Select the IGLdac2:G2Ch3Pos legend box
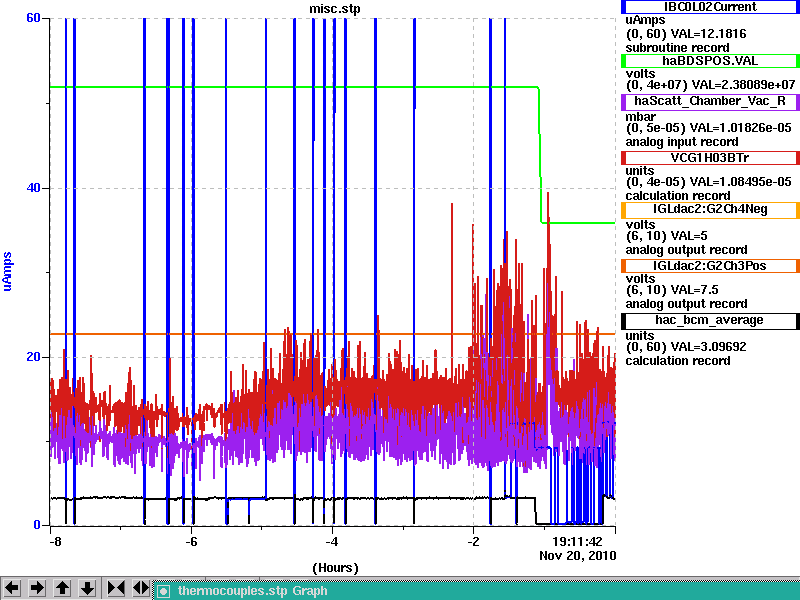Image resolution: width=800 pixels, height=600 pixels. tap(710, 266)
